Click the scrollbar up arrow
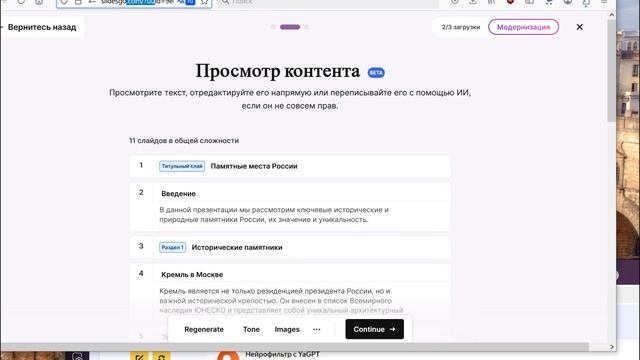Screen dimensions: 640x360 click(x=611, y=15)
